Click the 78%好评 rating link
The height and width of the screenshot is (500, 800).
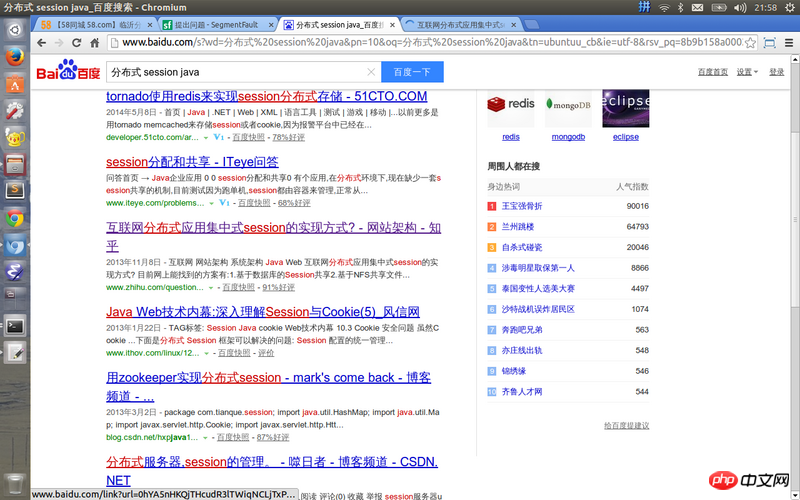click(288, 137)
